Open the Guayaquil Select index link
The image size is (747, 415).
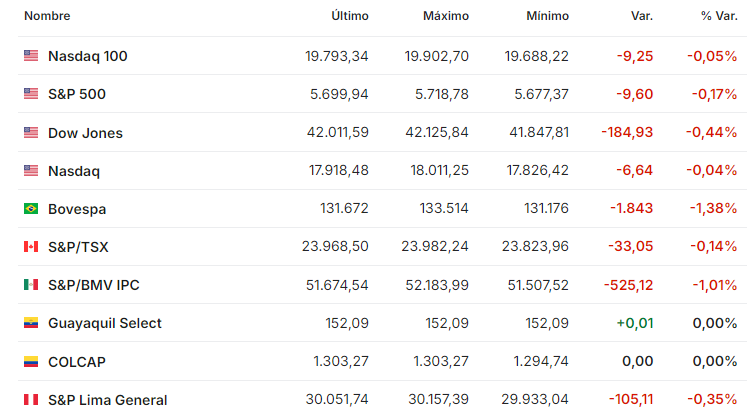click(x=105, y=324)
